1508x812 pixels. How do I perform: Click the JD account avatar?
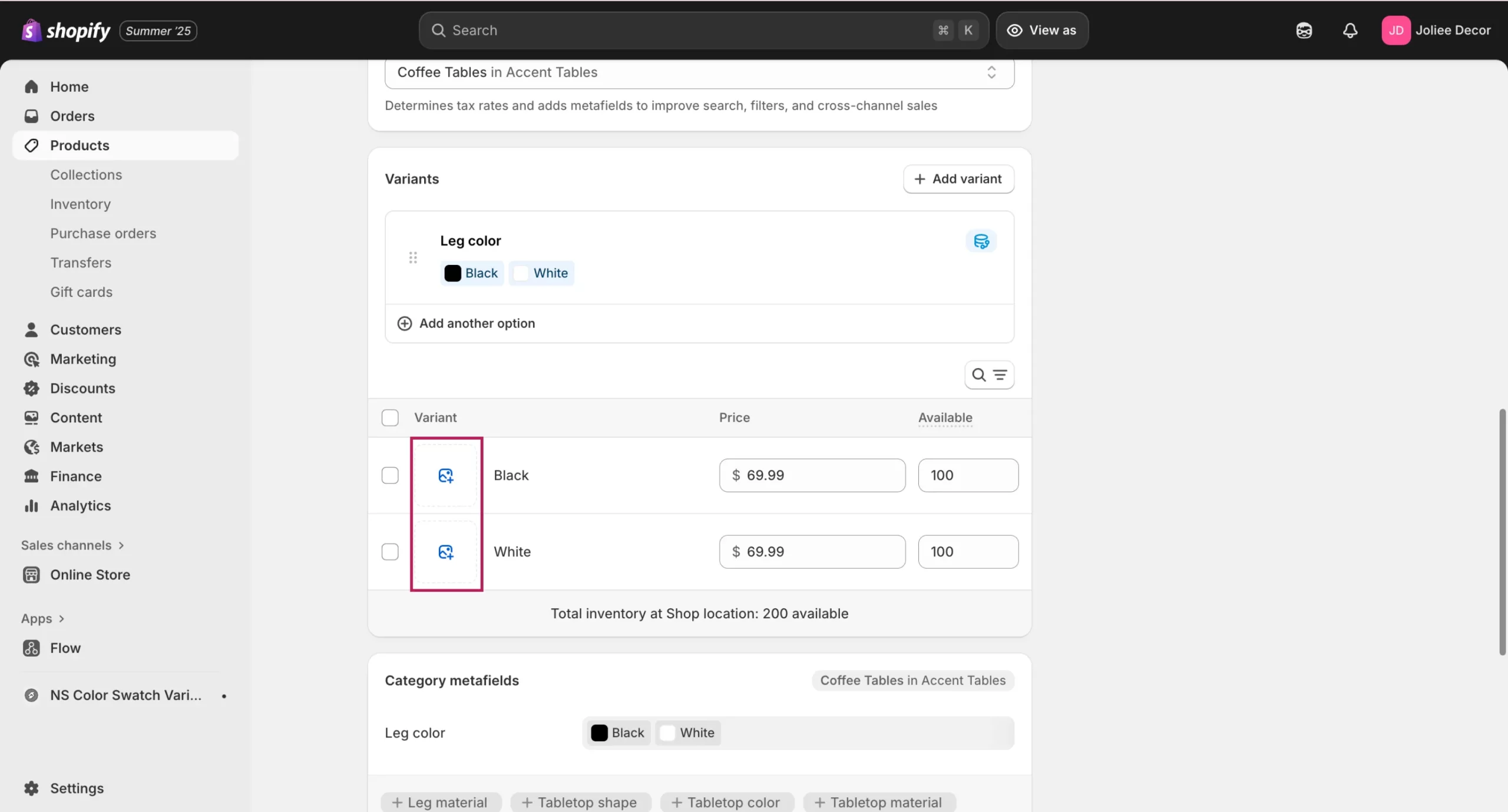point(1395,30)
